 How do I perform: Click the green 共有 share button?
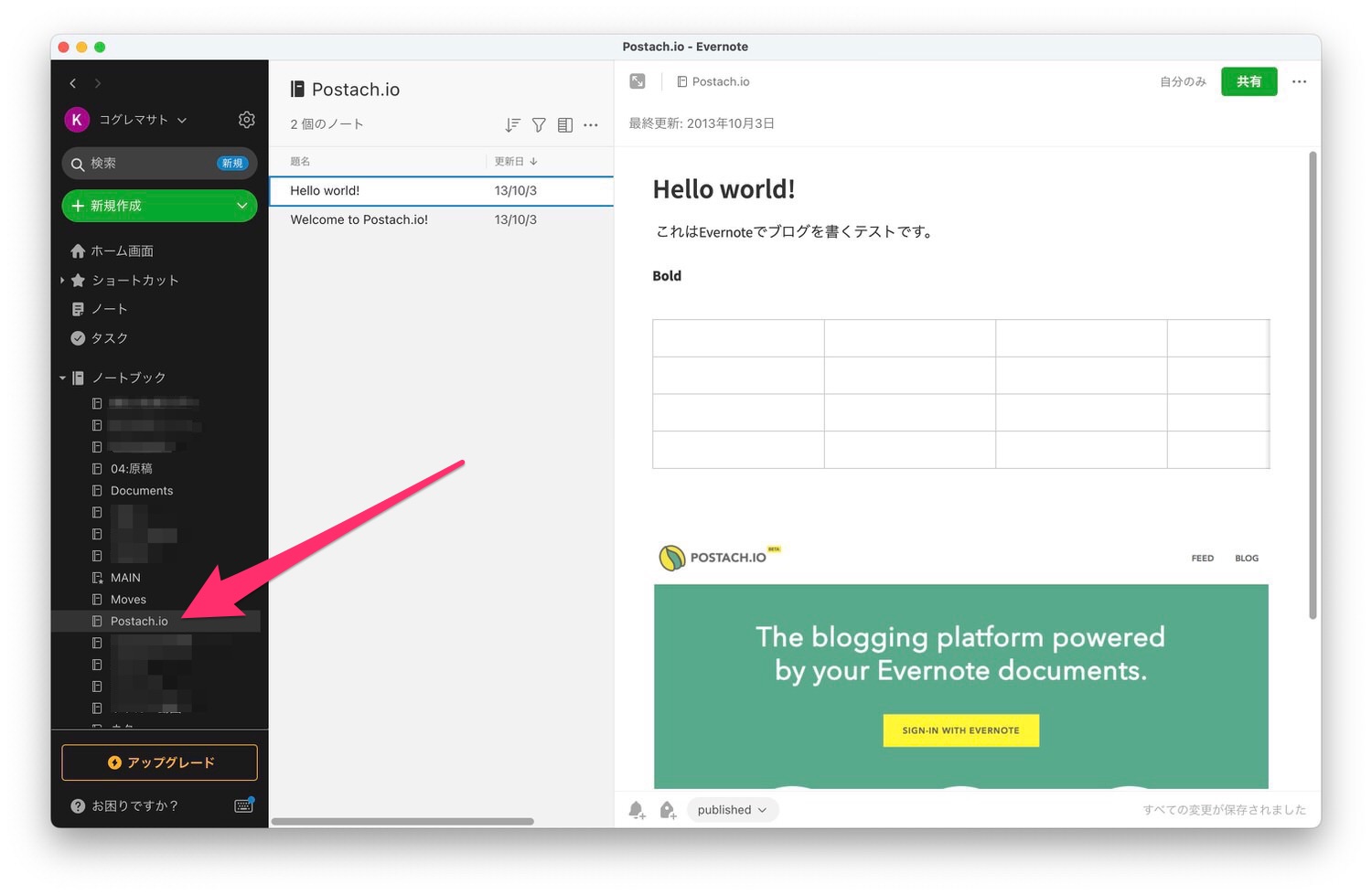click(1249, 81)
